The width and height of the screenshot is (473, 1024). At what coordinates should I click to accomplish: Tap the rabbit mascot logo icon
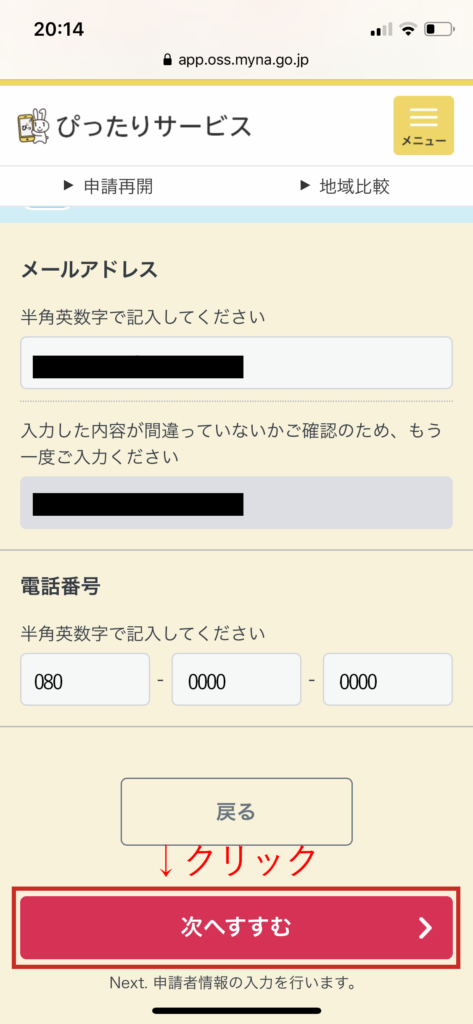pyautogui.click(x=33, y=126)
